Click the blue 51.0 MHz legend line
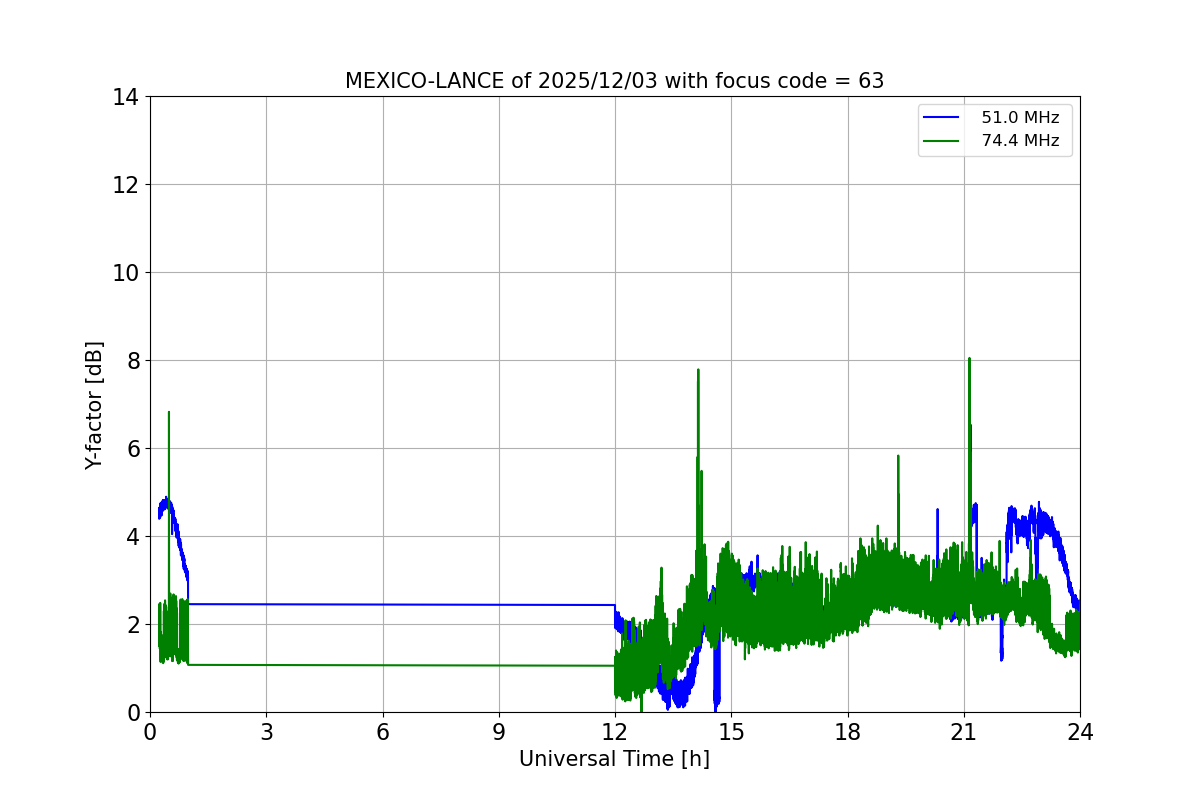This screenshot has width=1200, height=800. click(x=941, y=118)
